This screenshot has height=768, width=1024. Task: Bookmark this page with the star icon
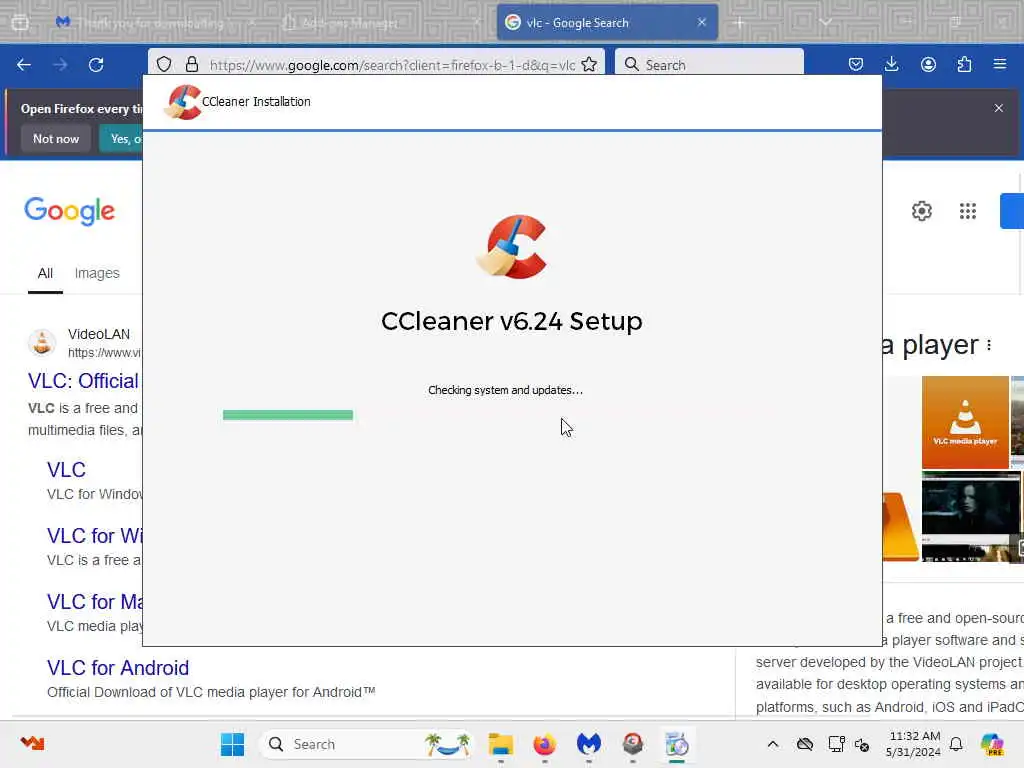(589, 64)
